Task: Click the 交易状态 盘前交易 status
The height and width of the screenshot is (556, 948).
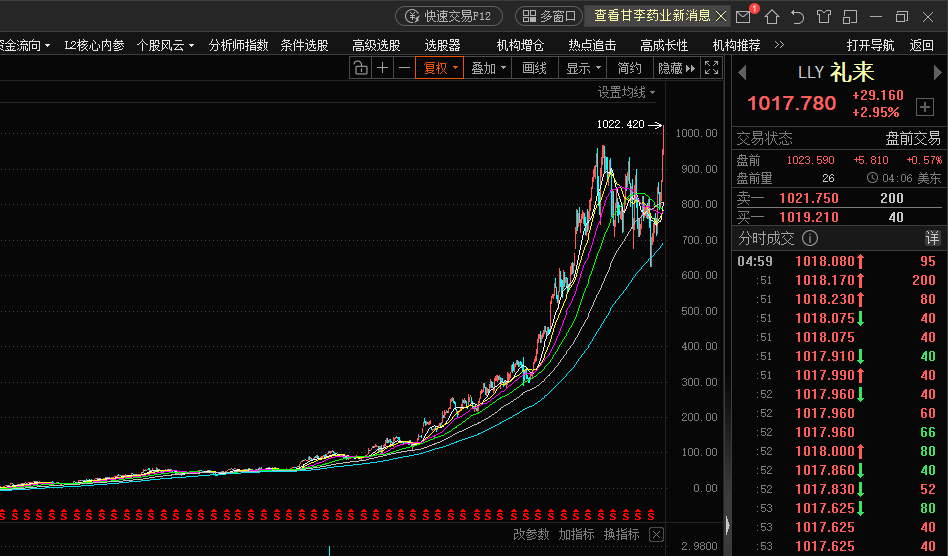Action: (x=839, y=138)
